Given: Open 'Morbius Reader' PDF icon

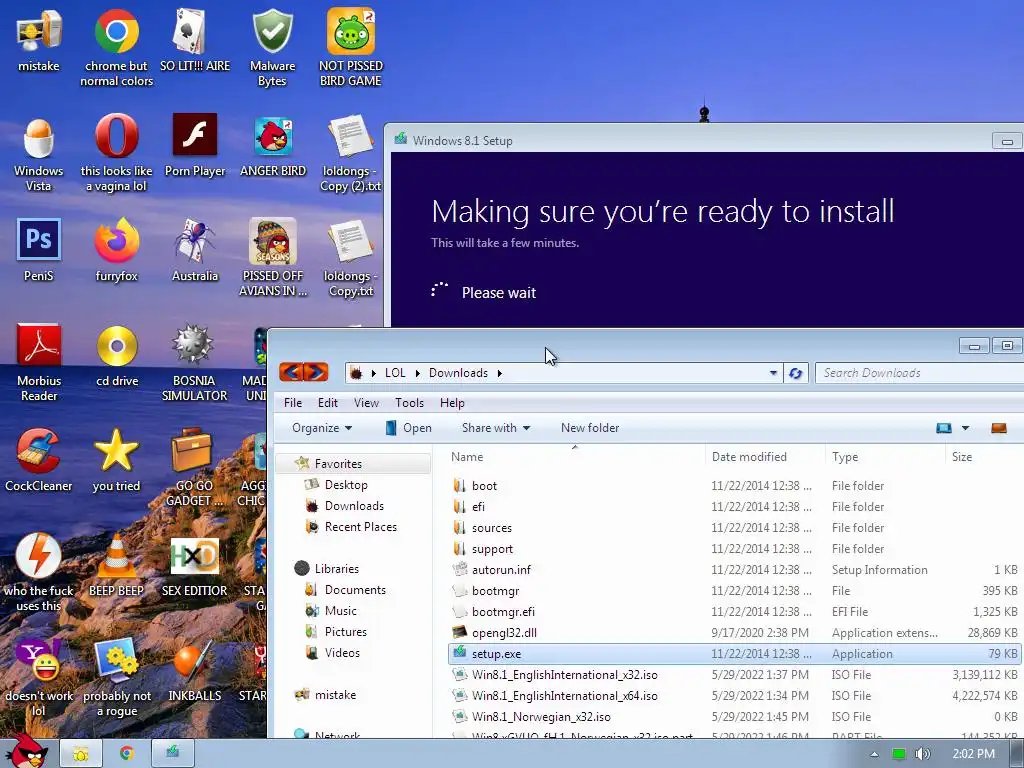Looking at the screenshot, I should [39, 363].
